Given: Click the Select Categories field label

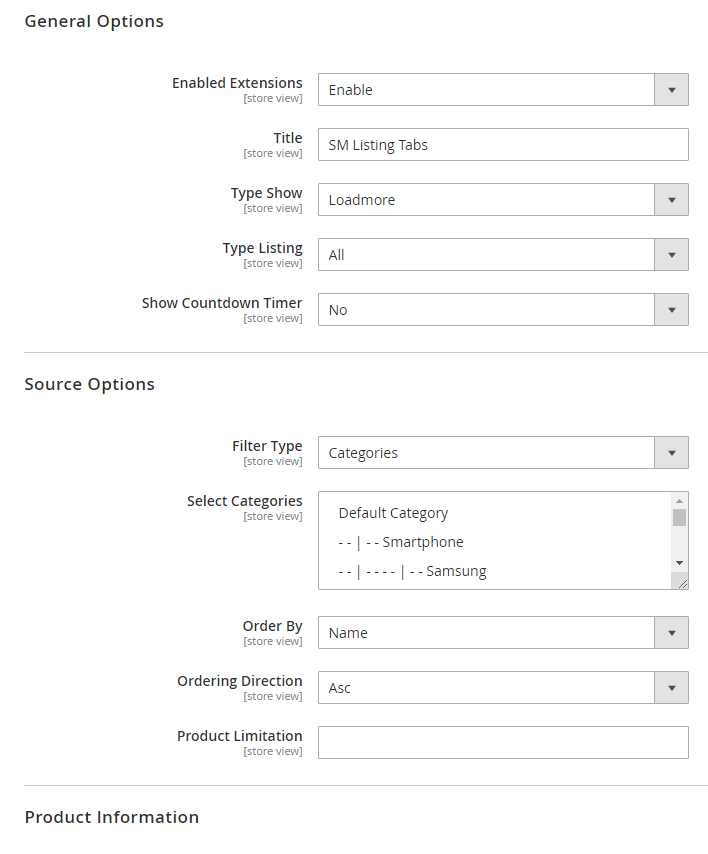Looking at the screenshot, I should (x=244, y=501).
